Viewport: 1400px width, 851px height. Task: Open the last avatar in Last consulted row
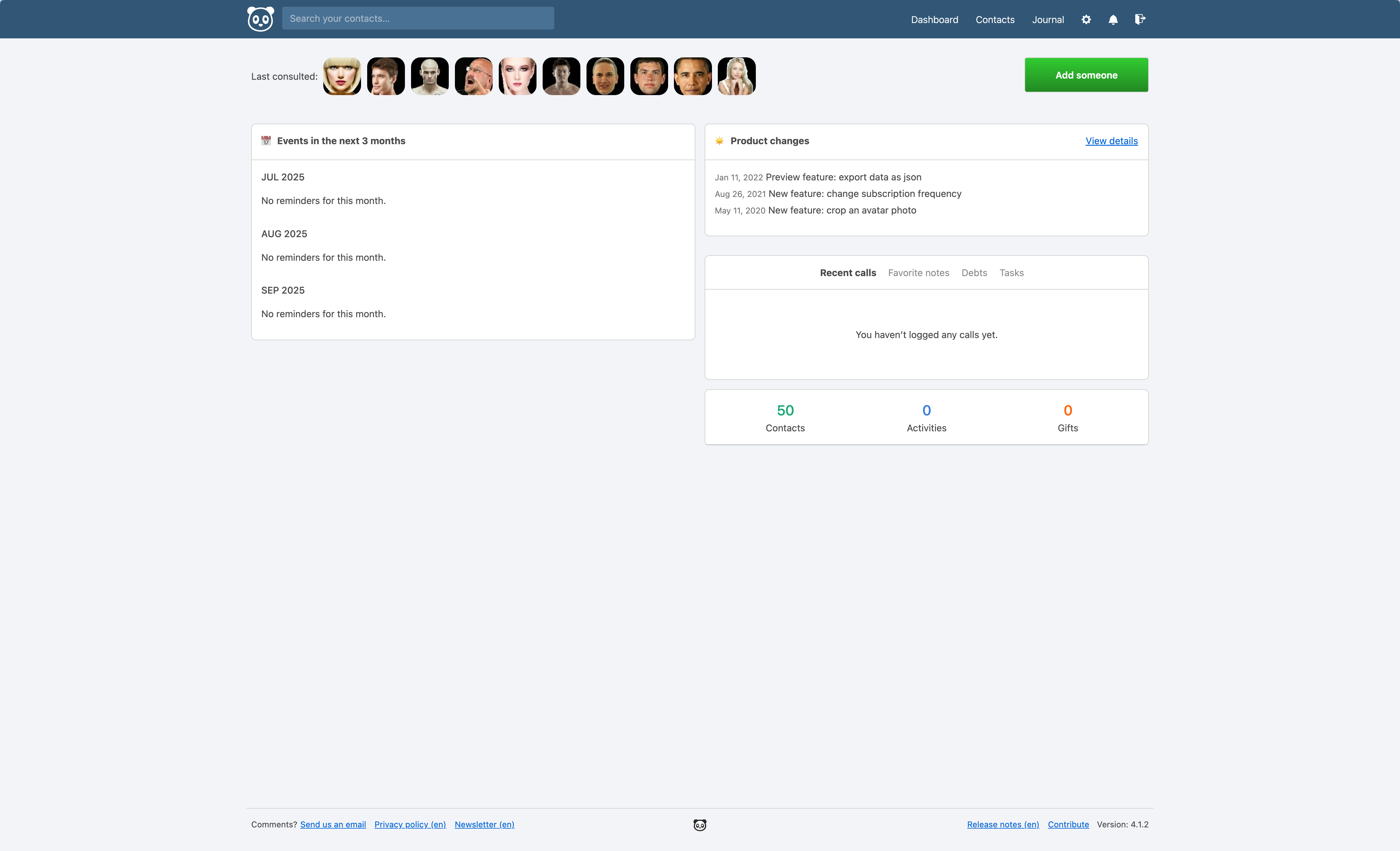tap(737, 76)
